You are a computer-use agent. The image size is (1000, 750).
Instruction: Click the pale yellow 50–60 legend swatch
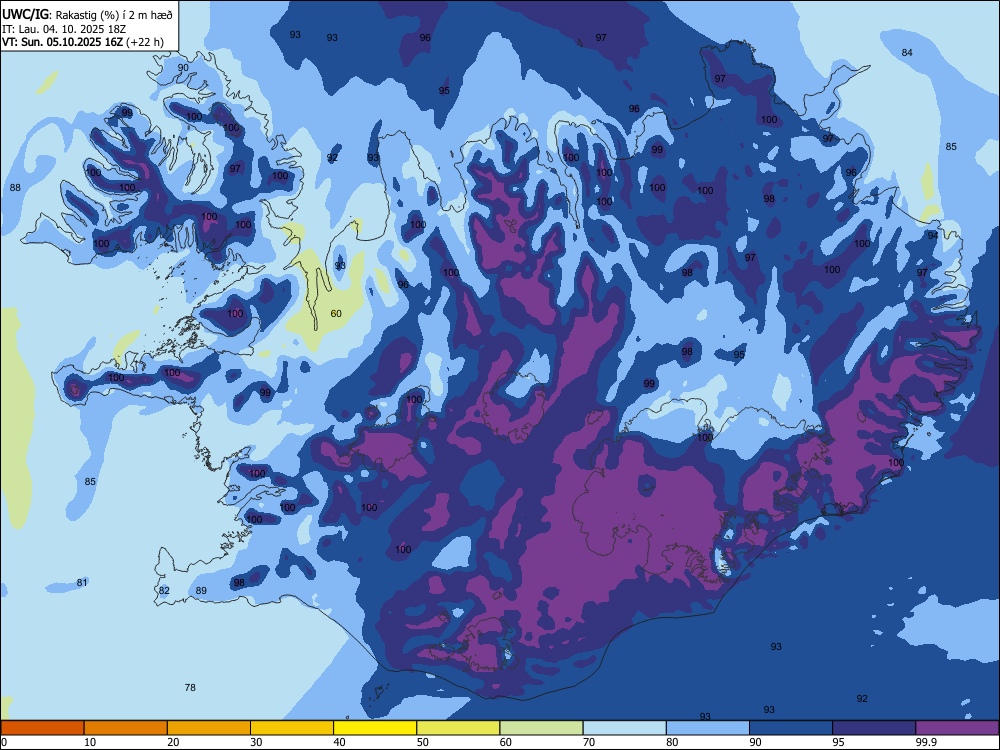coord(459,728)
